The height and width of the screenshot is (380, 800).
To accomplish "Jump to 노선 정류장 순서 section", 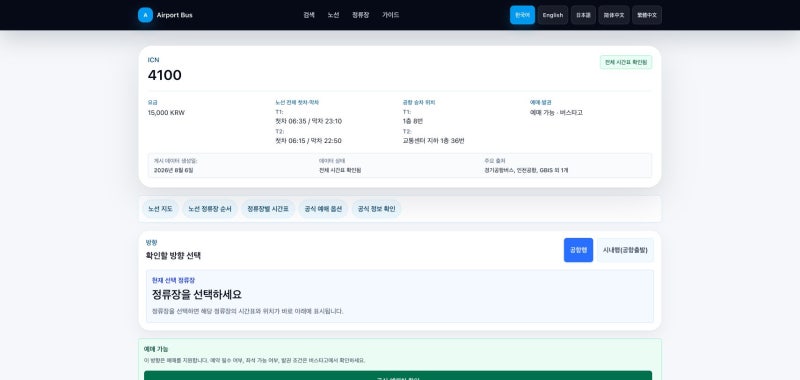I will [210, 209].
